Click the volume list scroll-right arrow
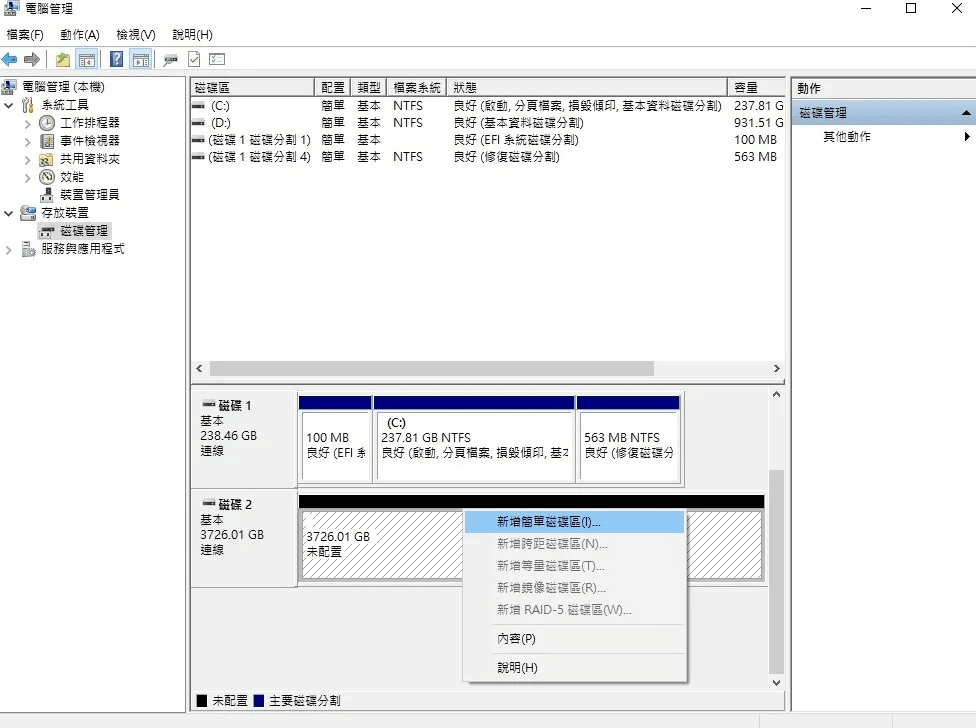 [776, 368]
